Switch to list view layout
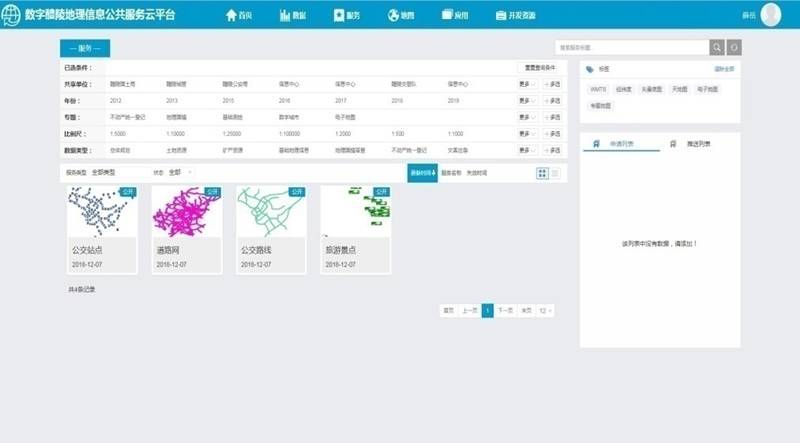The height and width of the screenshot is (443, 800). (556, 173)
